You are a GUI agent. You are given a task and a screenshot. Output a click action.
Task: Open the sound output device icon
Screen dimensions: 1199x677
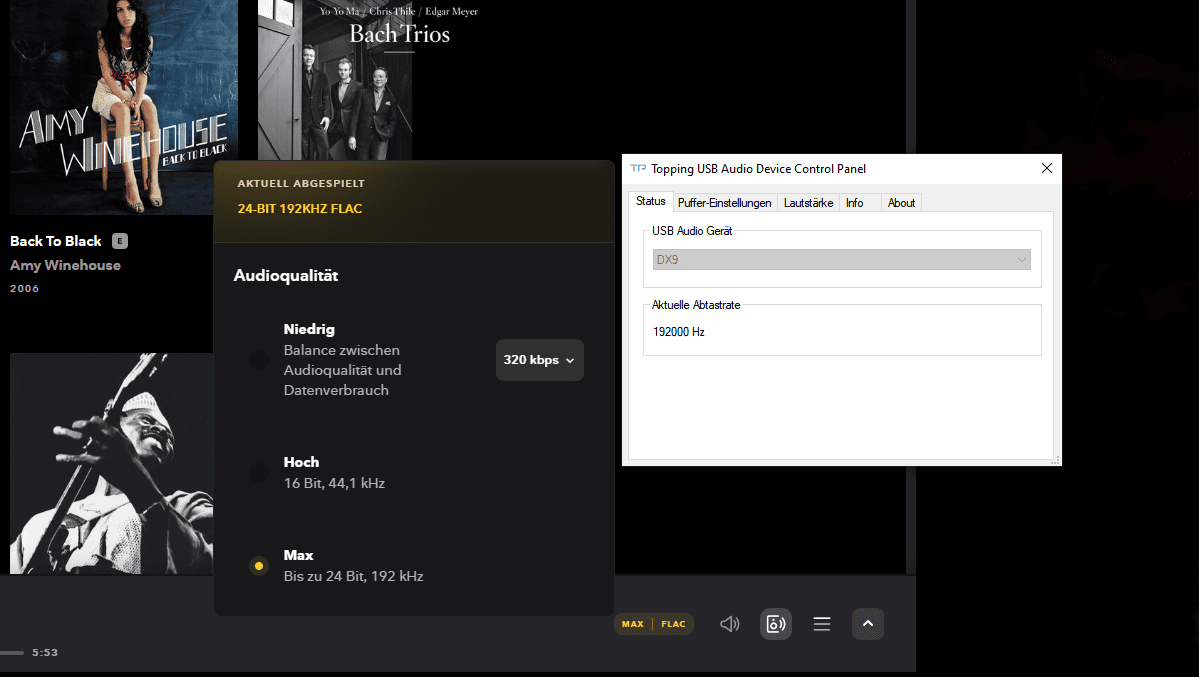(x=775, y=624)
